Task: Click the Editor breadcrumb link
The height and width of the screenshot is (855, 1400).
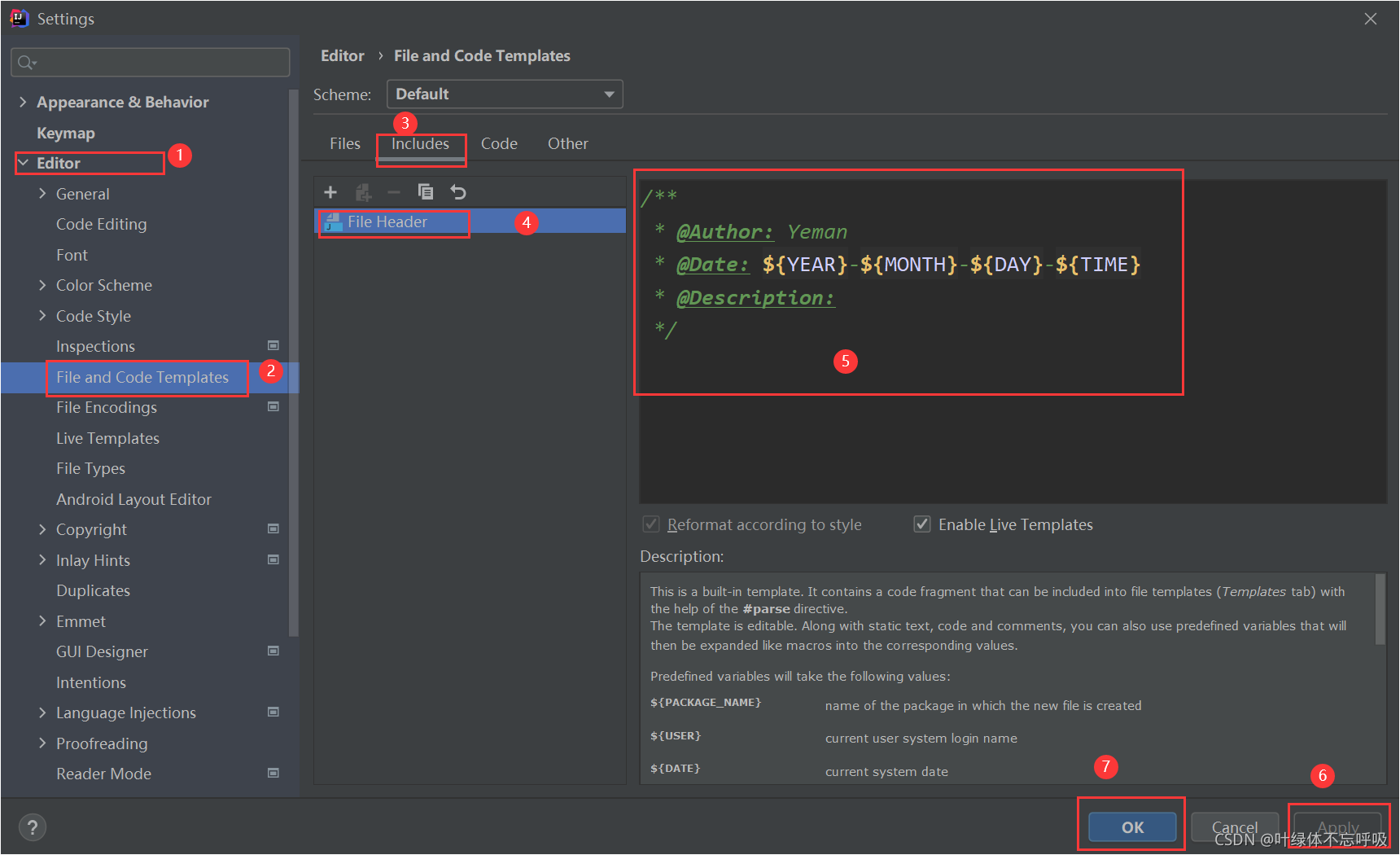Action: tap(343, 55)
